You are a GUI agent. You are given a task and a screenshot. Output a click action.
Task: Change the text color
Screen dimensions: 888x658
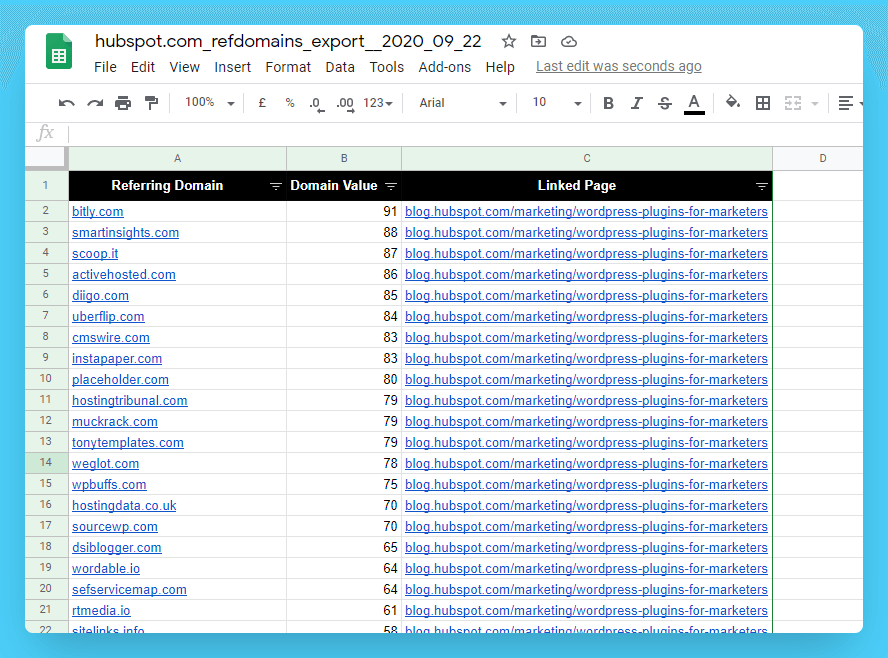[694, 102]
